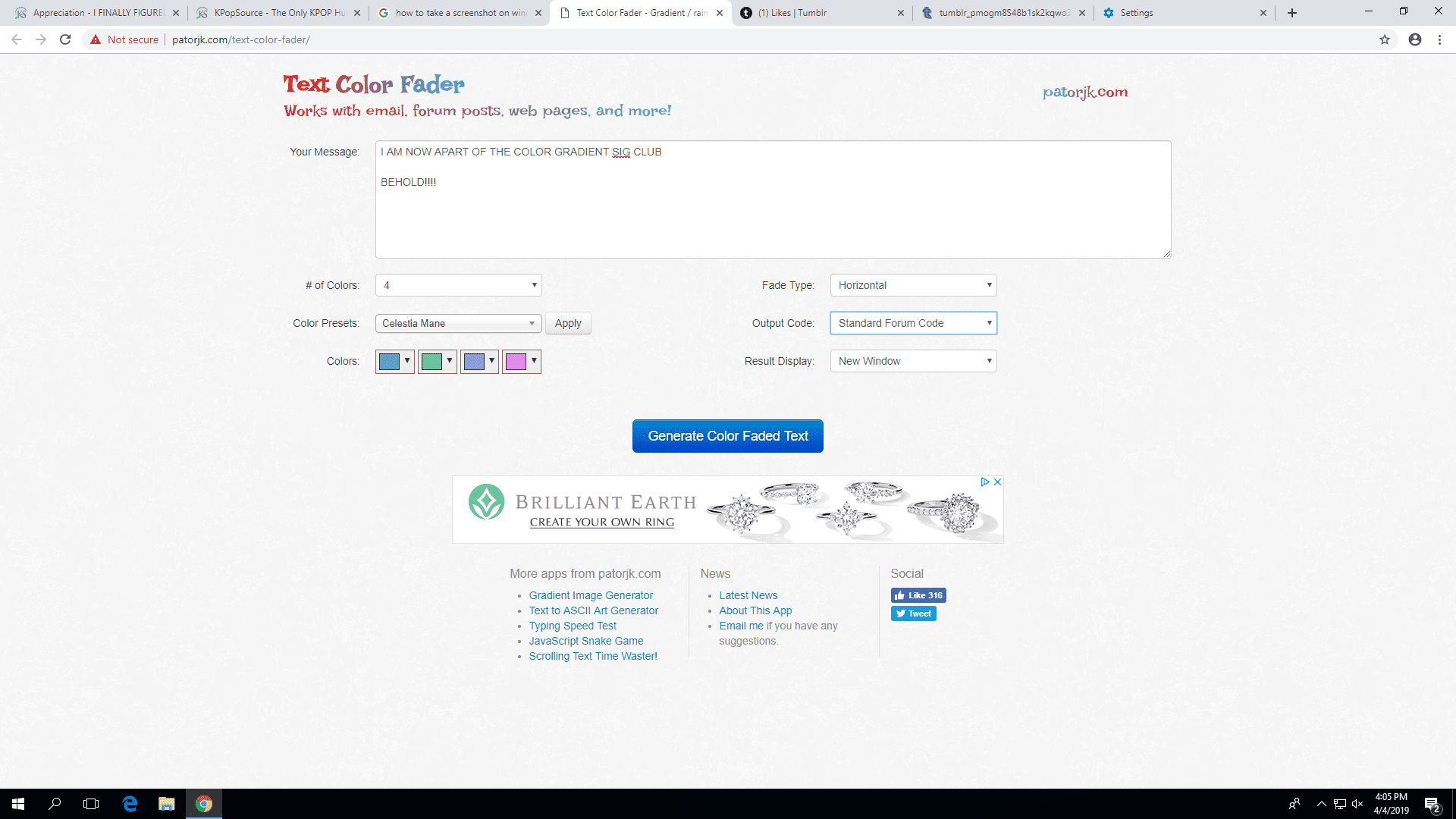Open the Color Presets dropdown
This screenshot has width=1456, height=819.
tap(458, 323)
